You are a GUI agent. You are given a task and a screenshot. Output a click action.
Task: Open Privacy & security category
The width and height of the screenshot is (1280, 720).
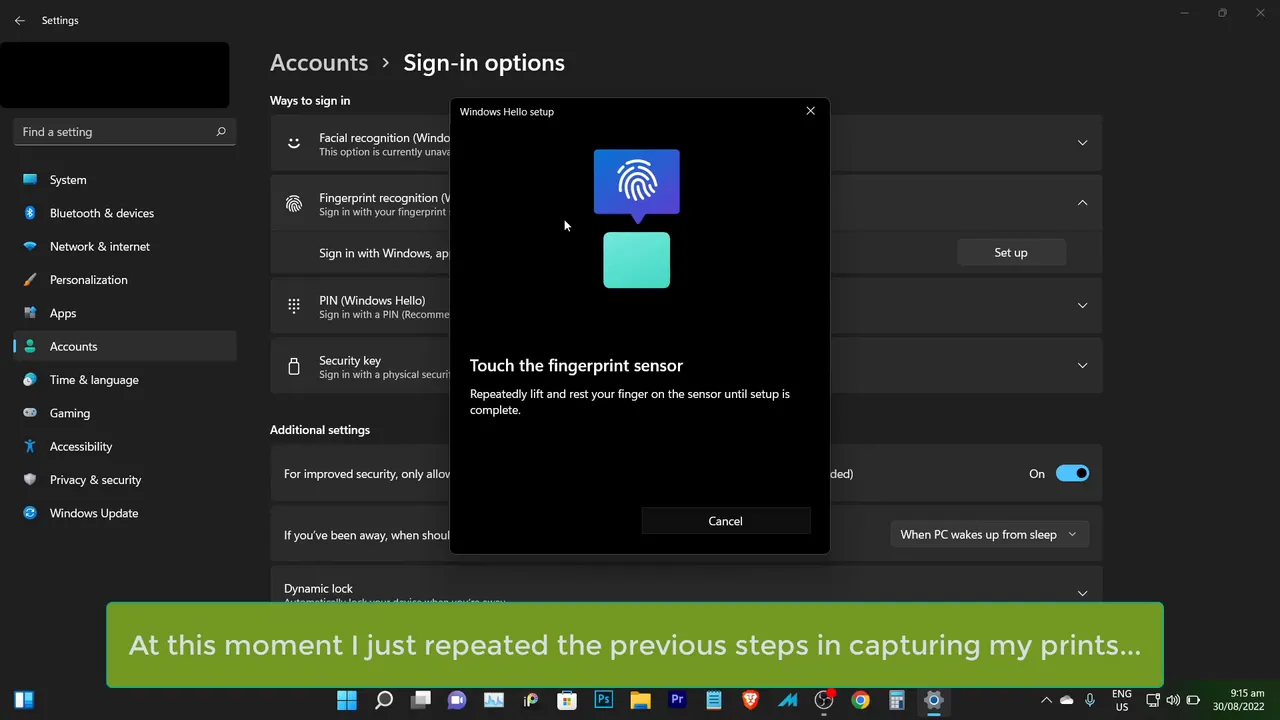(x=125, y=480)
